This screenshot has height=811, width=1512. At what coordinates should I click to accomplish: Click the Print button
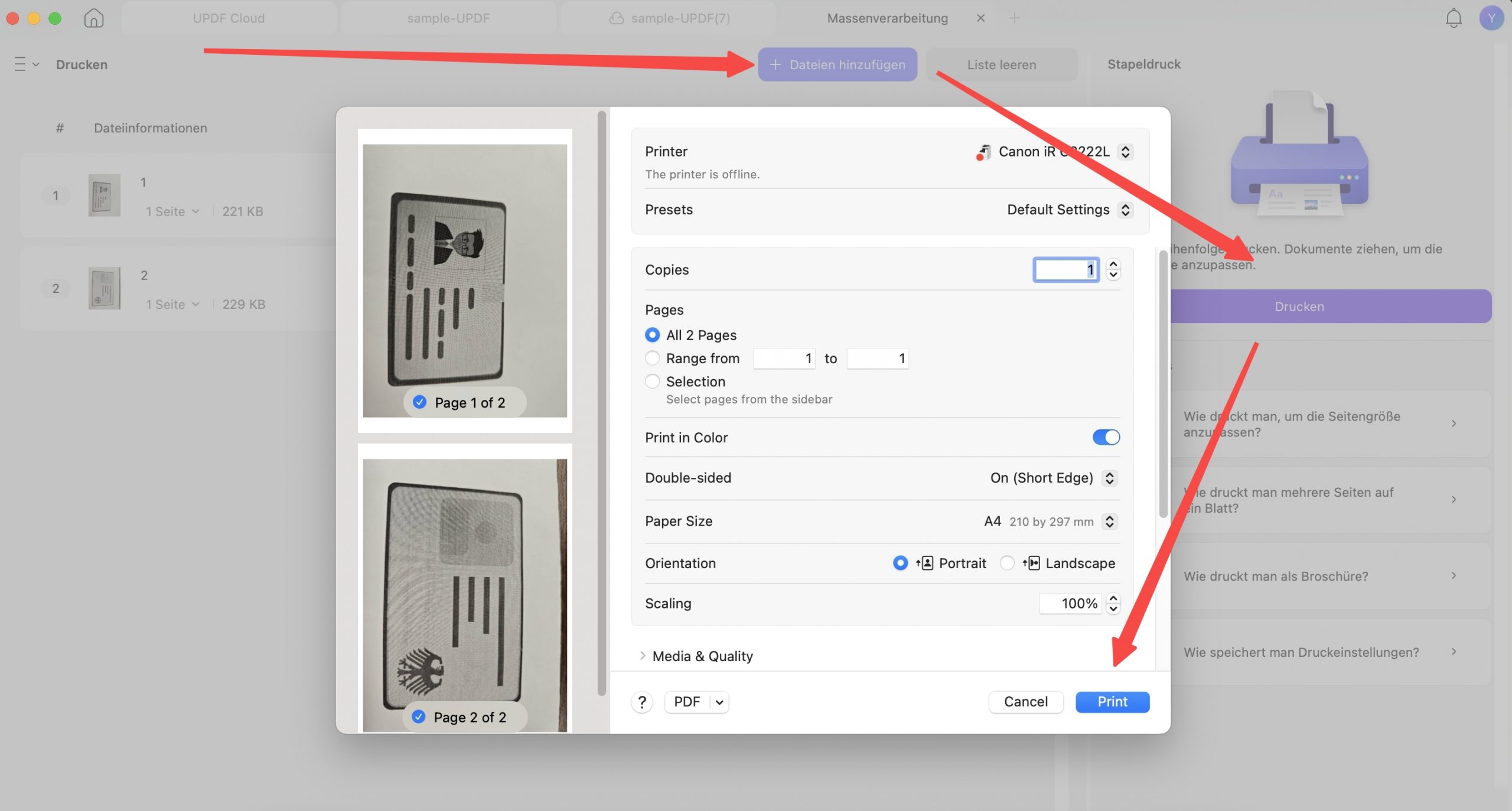click(x=1112, y=702)
